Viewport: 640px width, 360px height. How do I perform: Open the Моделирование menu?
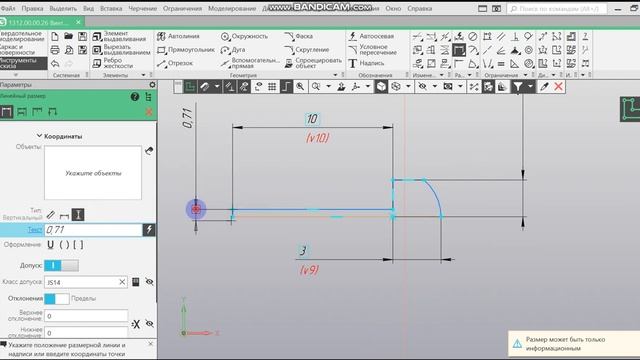pyautogui.click(x=232, y=8)
